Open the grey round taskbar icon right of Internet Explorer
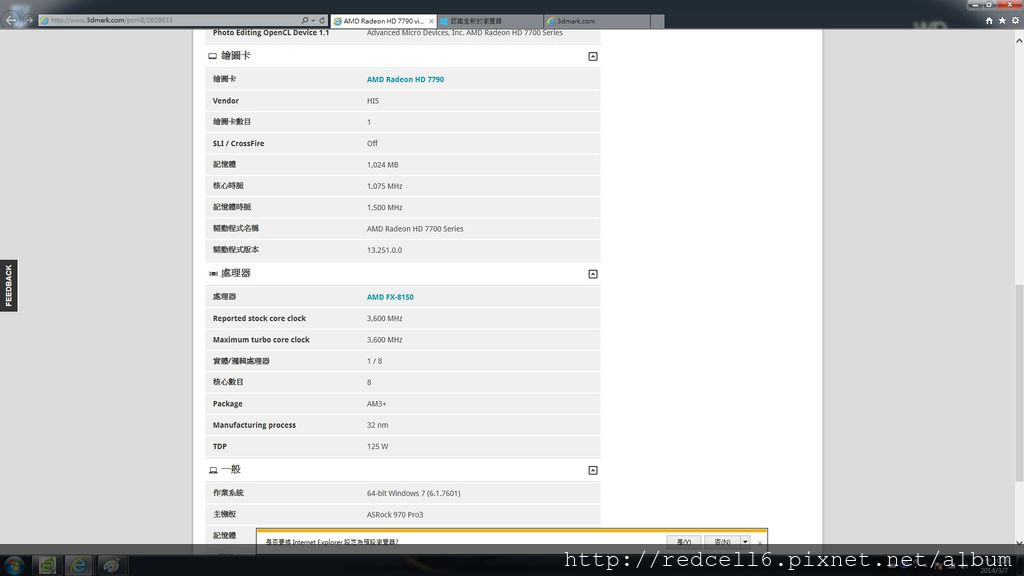The height and width of the screenshot is (576, 1024). pos(110,565)
